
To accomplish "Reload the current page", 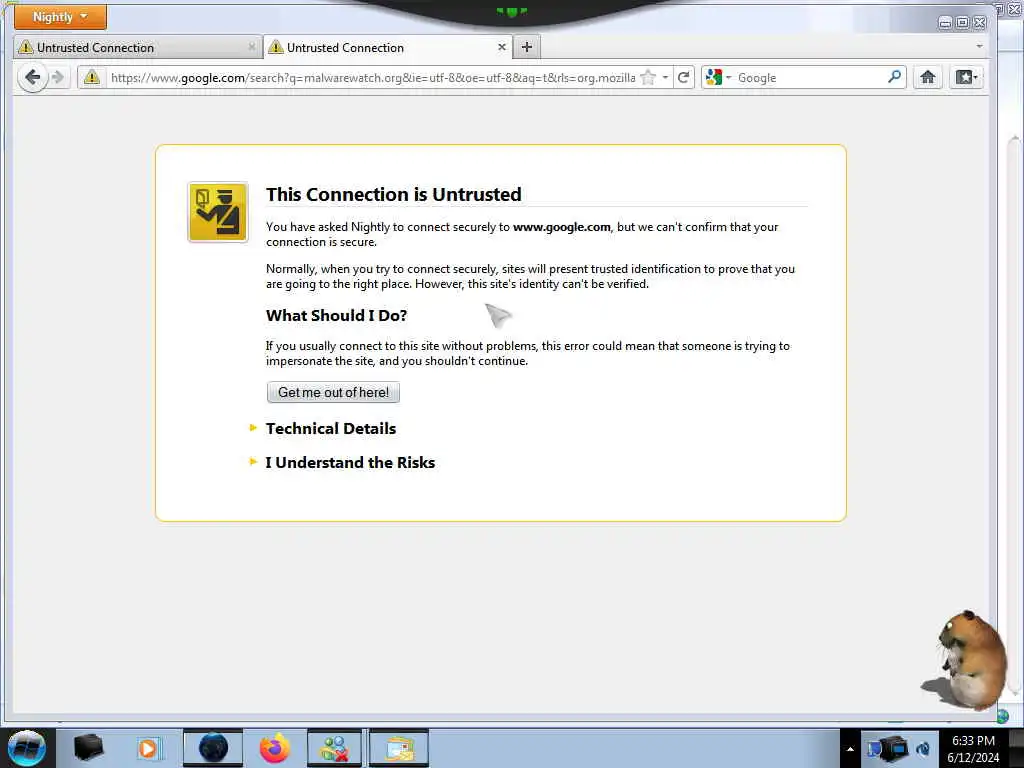I will coord(684,78).
